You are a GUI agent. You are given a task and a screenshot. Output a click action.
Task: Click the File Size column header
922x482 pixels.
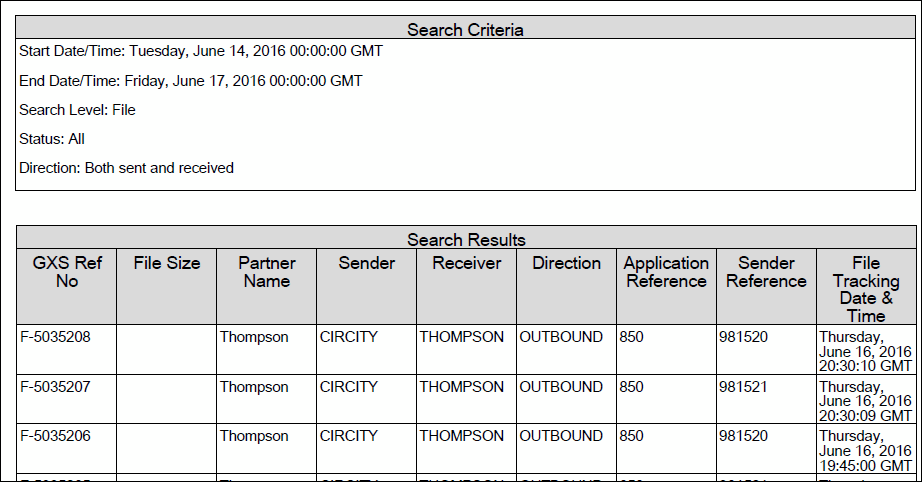pos(167,263)
